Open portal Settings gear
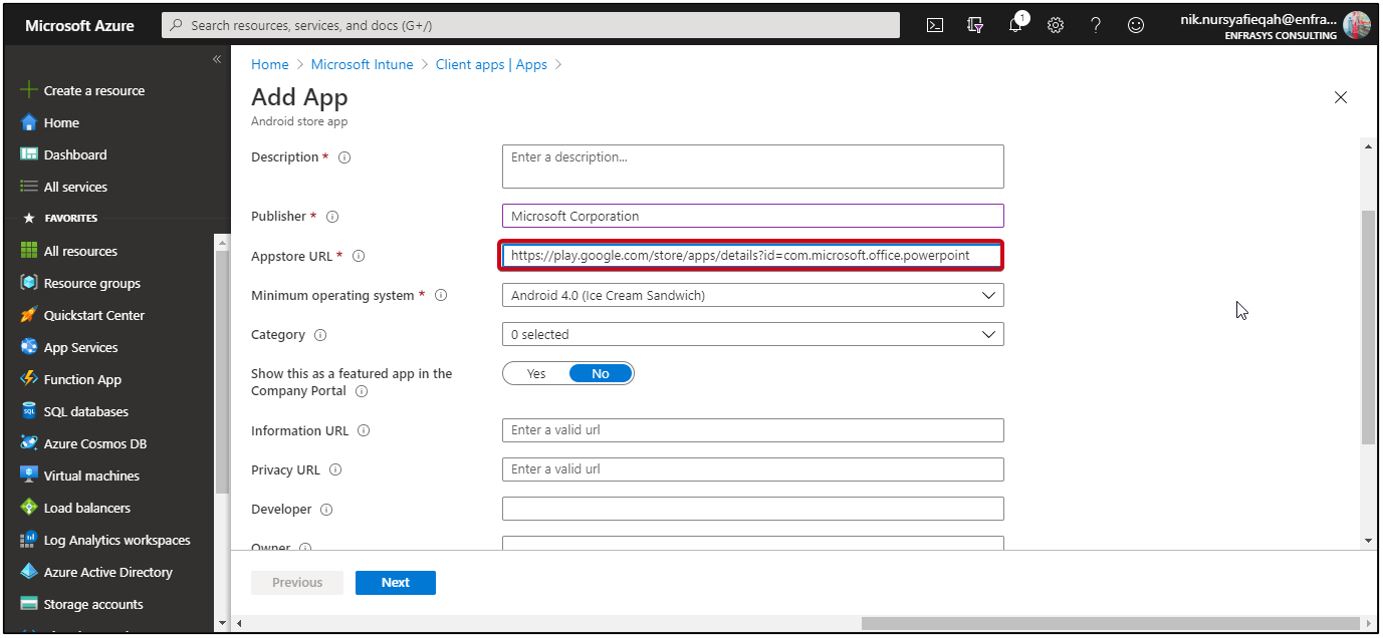This screenshot has height=638, width=1383. tap(1055, 24)
